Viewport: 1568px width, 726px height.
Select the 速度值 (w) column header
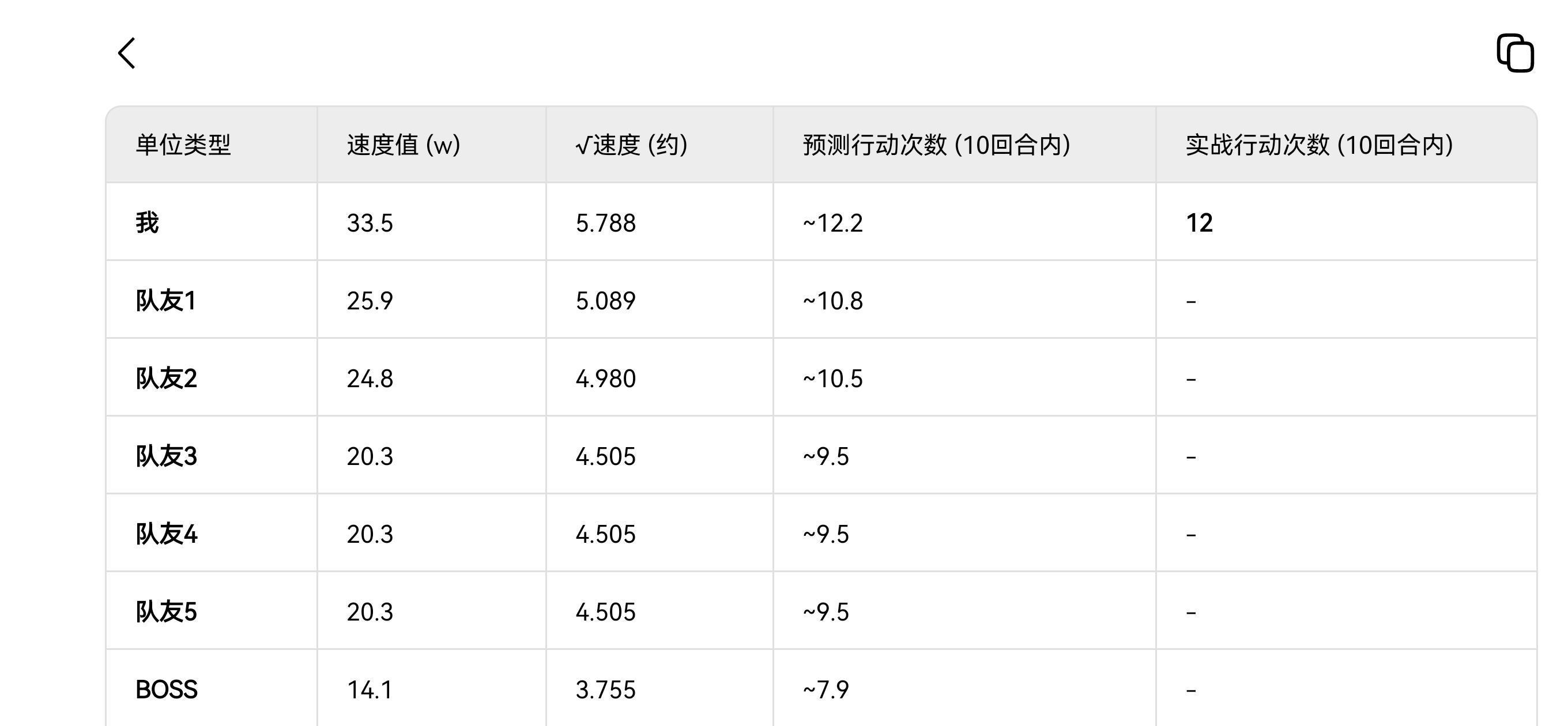404,145
